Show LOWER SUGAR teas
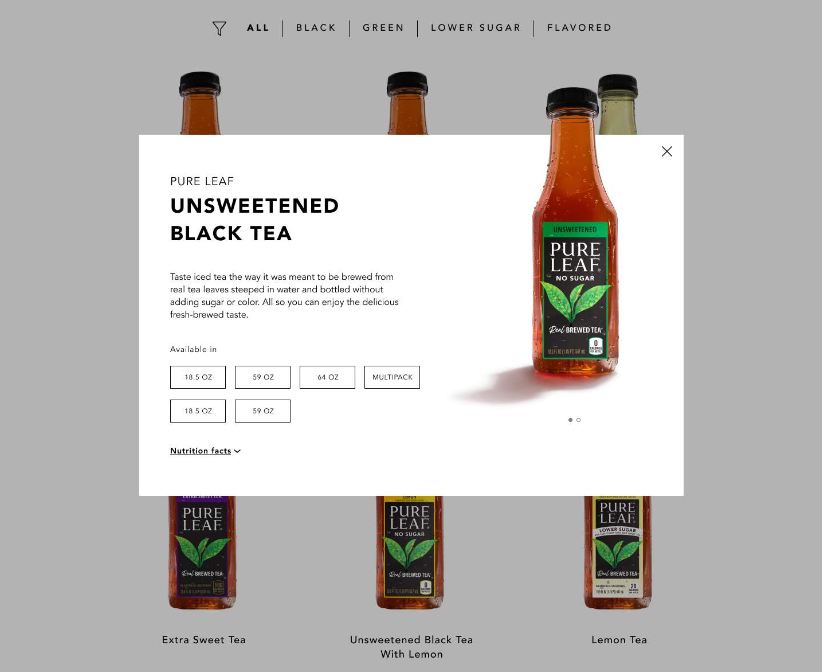Screen dimensions: 822x672 tap(475, 28)
